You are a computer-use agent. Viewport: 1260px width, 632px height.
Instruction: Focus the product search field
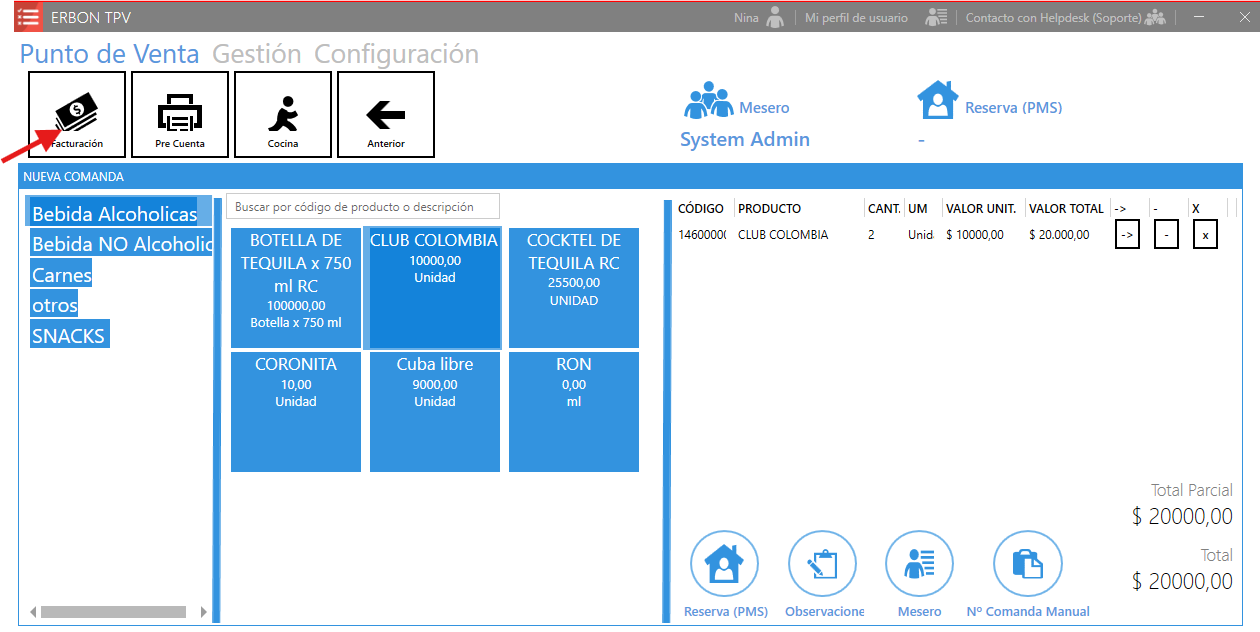[x=362, y=207]
